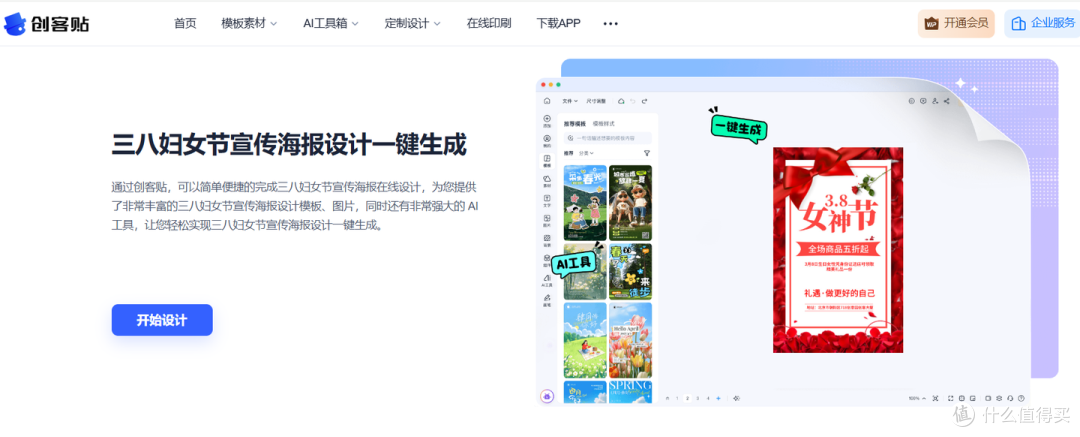Click the 开始设计 button

pos(162,320)
